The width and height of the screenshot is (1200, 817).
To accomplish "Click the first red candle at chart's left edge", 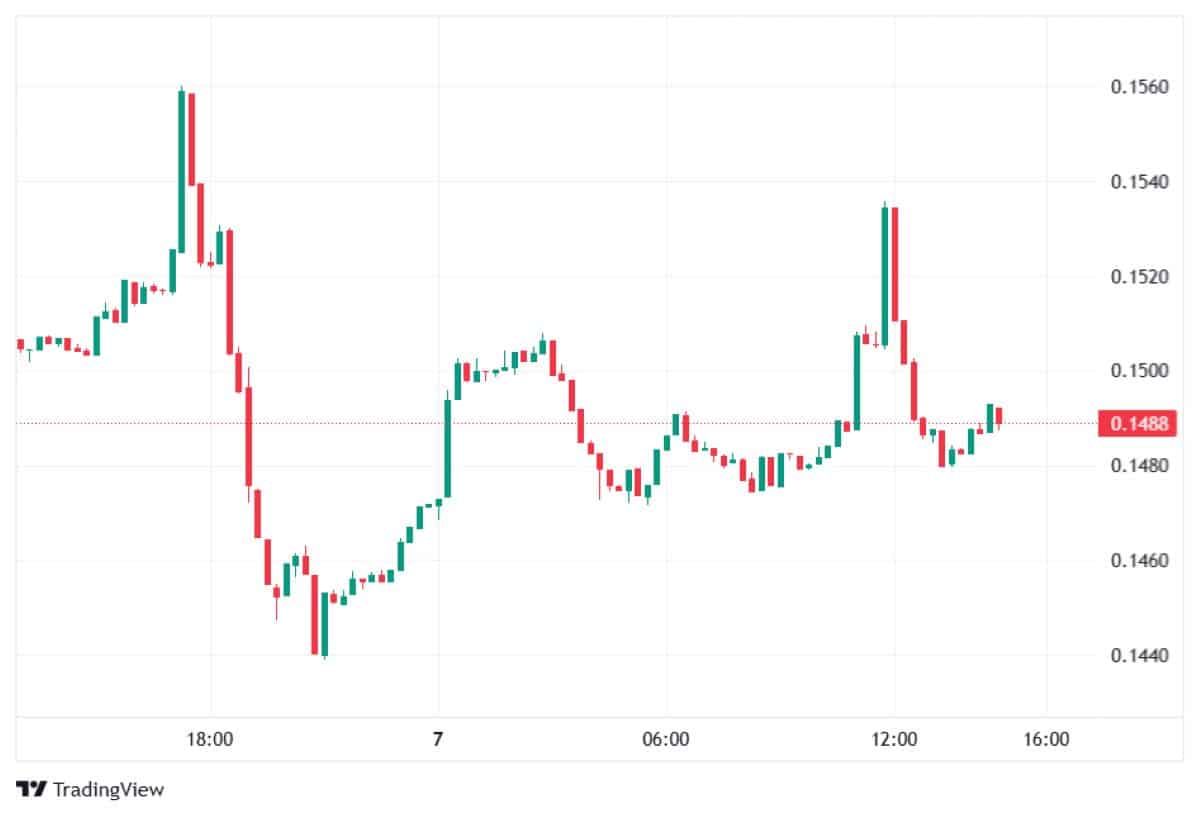I will coord(20,345).
